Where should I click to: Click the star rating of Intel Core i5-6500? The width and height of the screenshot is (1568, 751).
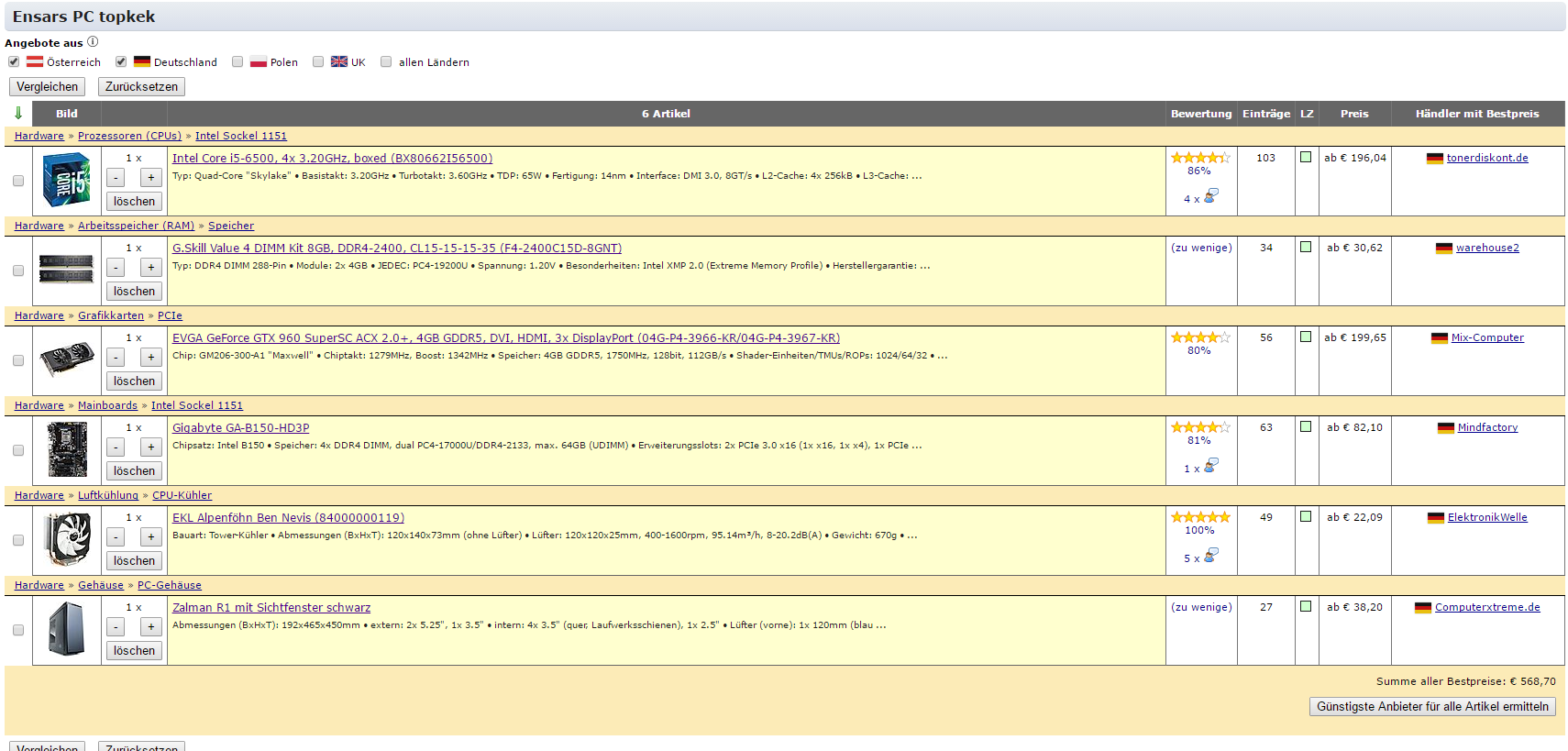(x=1200, y=158)
